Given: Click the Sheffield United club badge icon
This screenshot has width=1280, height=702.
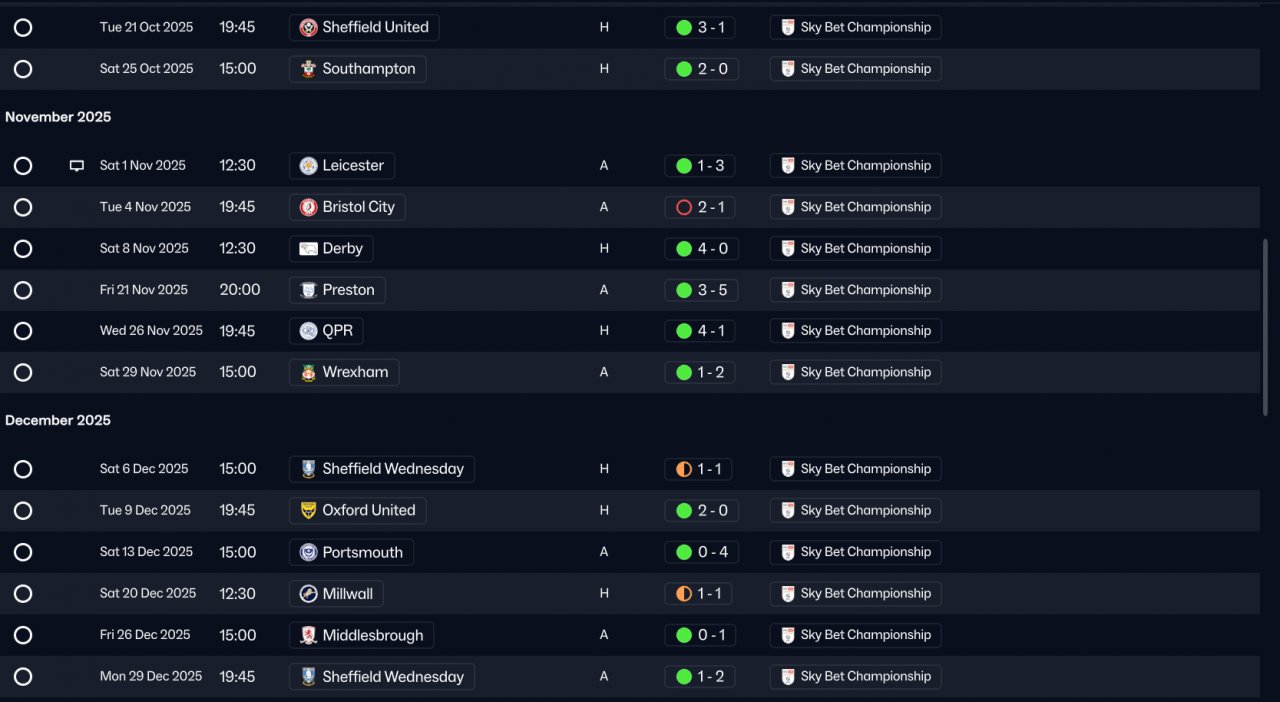Looking at the screenshot, I should pos(309,28).
